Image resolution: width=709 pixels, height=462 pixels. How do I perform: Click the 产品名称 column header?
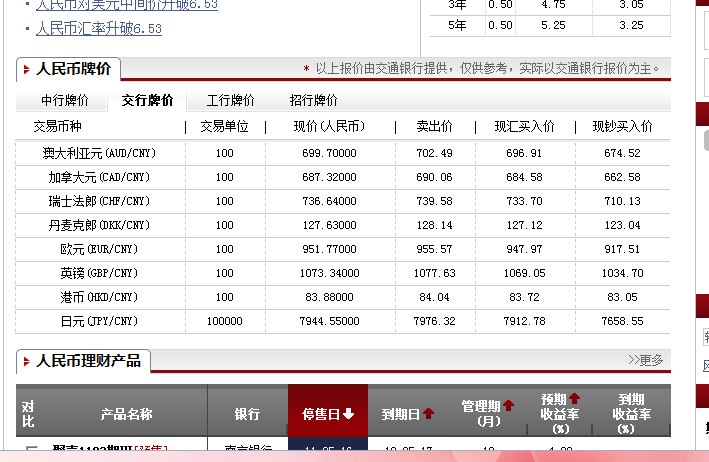pyautogui.click(x=126, y=414)
